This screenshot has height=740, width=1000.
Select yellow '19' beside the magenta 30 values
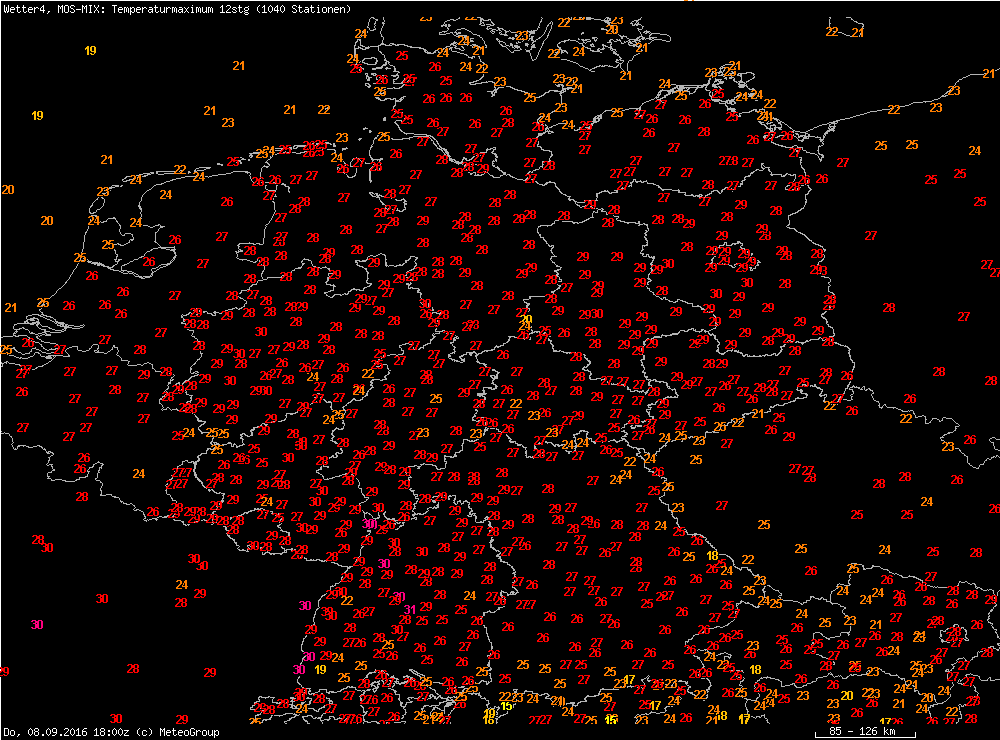[320, 669]
